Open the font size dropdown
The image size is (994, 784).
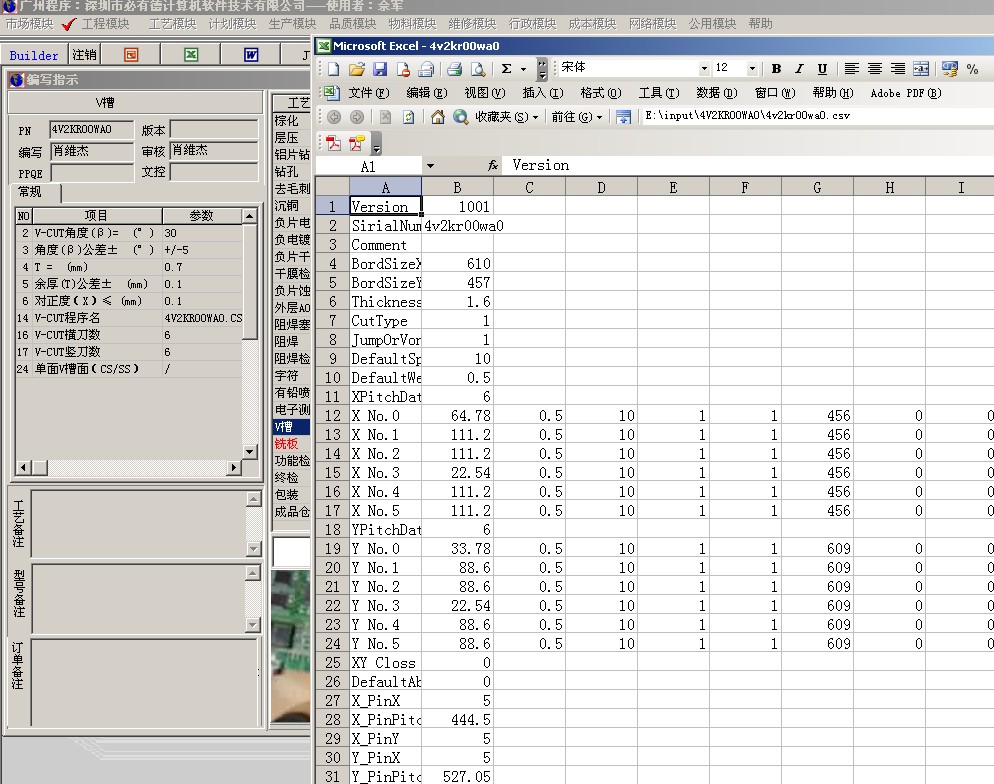(752, 68)
